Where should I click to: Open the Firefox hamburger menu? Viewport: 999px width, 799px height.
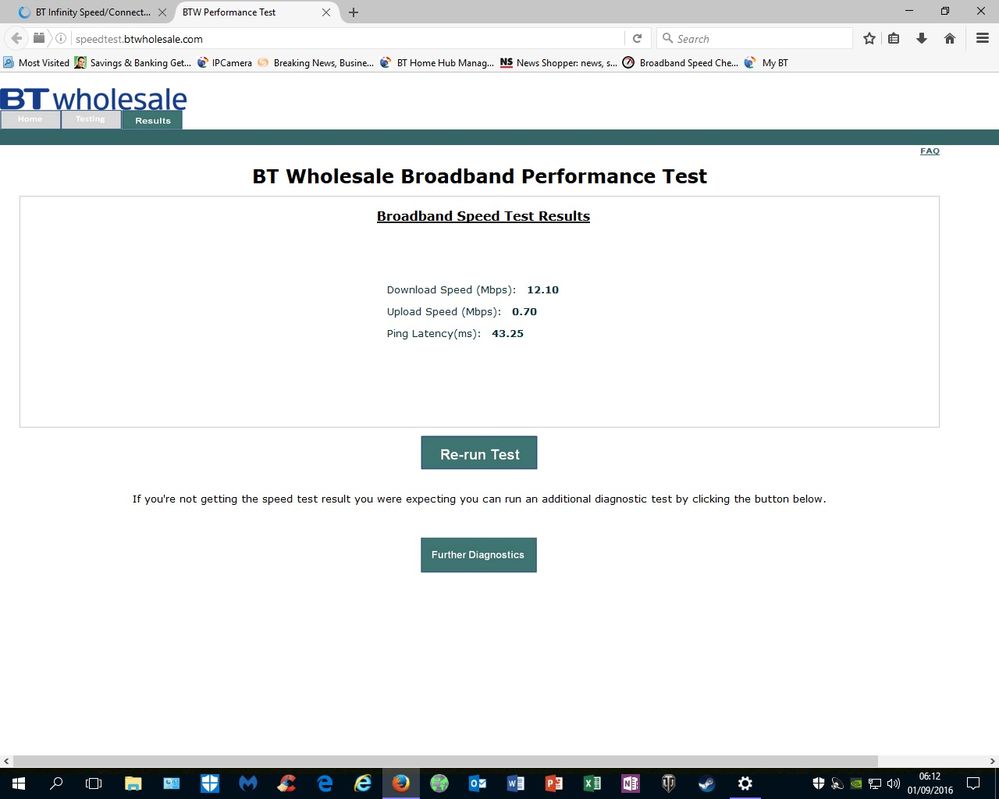coord(982,38)
